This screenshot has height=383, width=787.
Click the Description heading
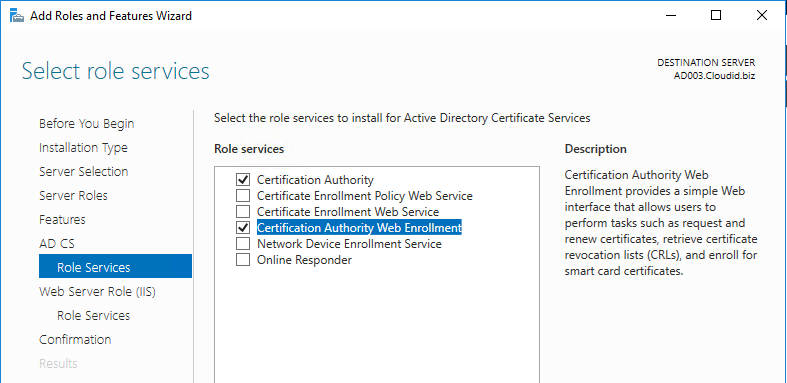tap(595, 149)
